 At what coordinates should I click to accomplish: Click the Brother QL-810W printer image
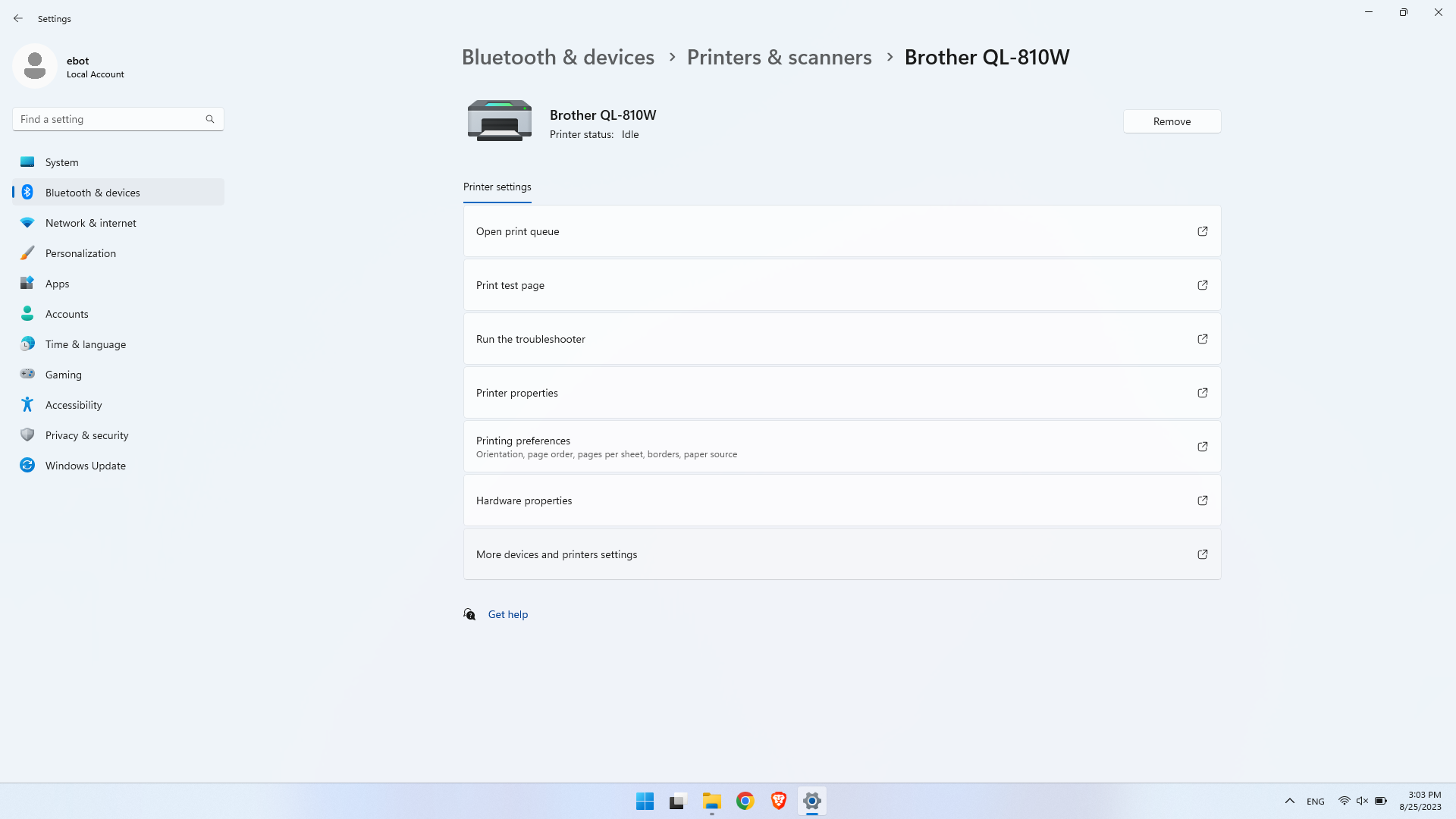[500, 121]
